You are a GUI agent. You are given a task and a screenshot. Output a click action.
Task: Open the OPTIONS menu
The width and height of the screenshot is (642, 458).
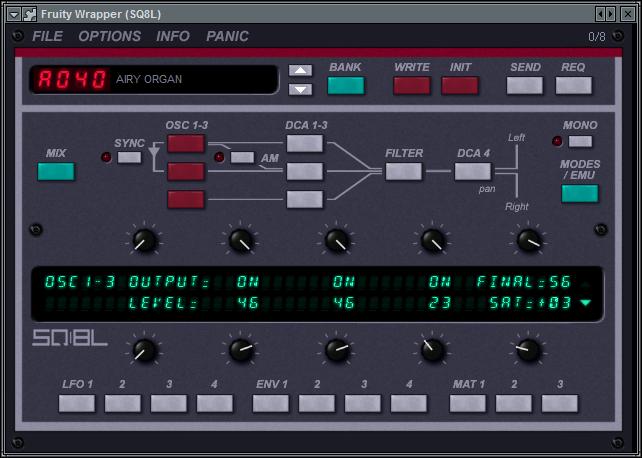109,36
